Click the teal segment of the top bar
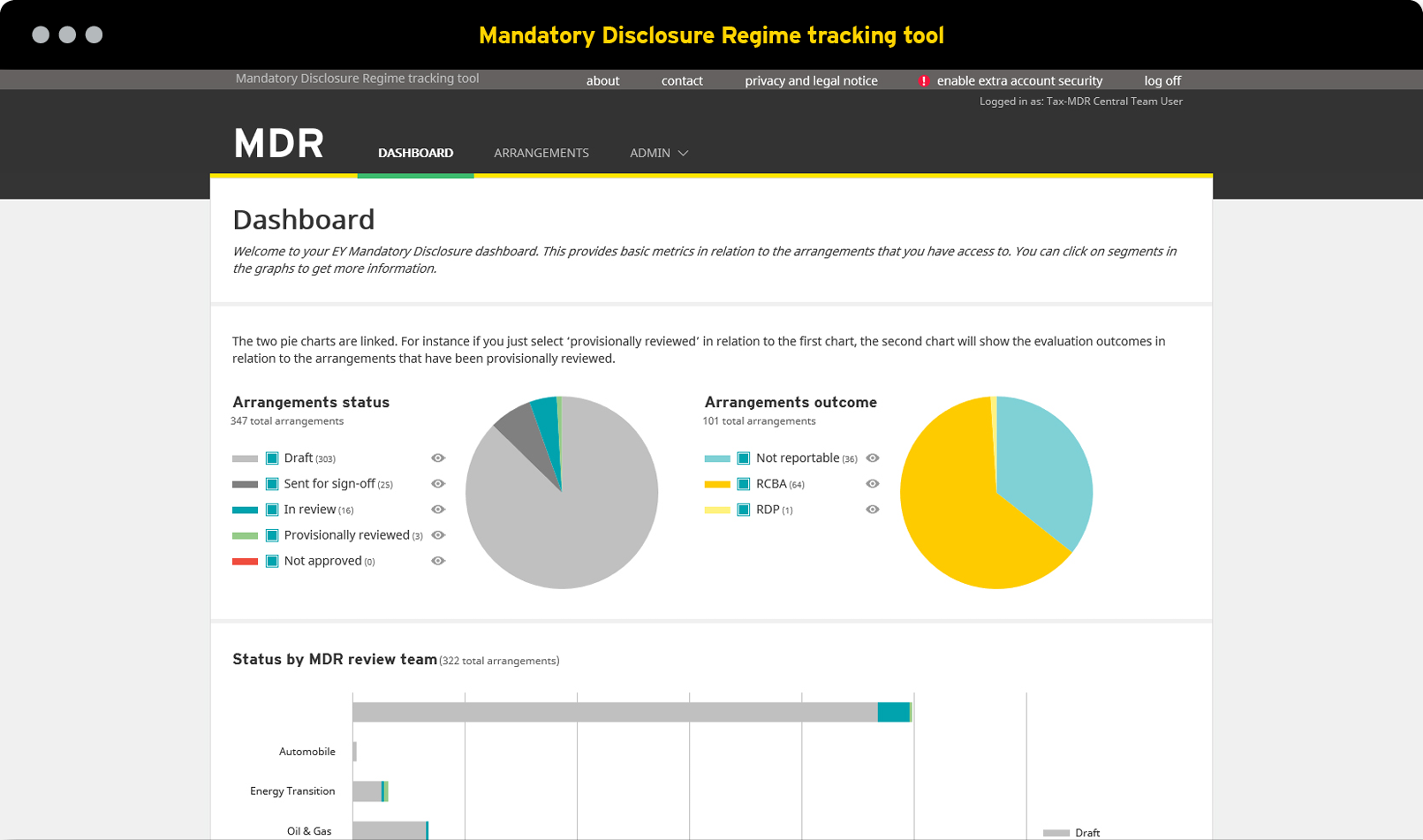This screenshot has height=840, width=1423. [894, 712]
